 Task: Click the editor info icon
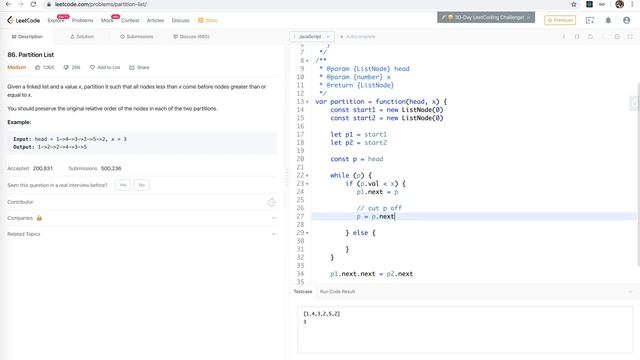tap(564, 37)
